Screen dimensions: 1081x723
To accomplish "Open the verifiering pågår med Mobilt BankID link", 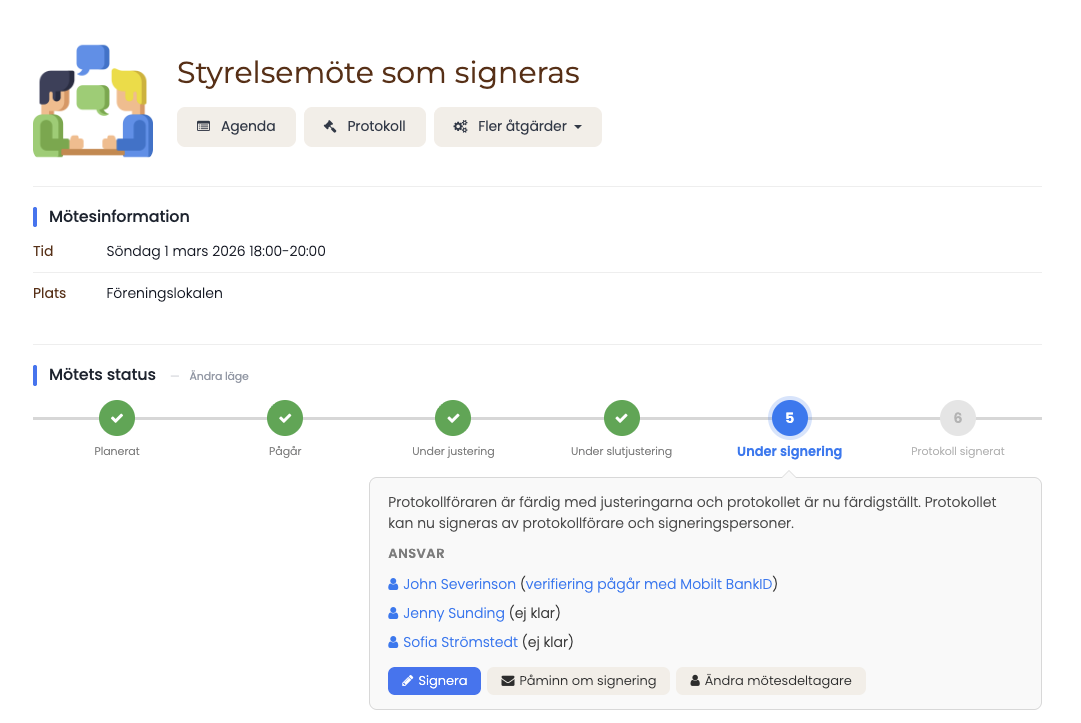I will (649, 584).
